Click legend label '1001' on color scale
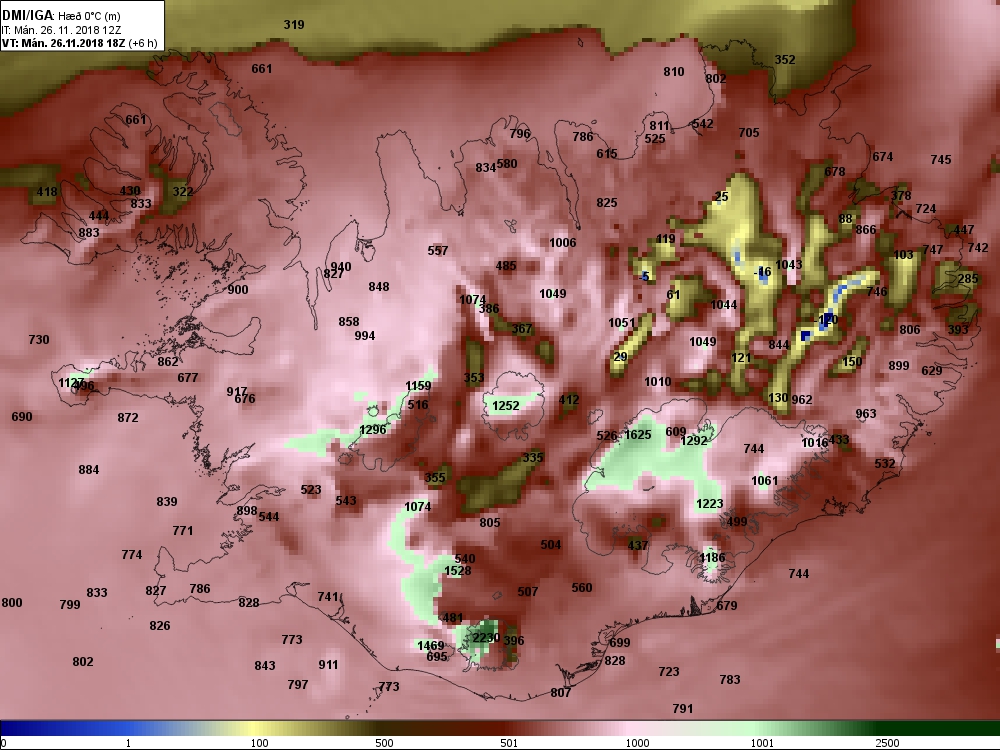The height and width of the screenshot is (750, 1000). [762, 743]
